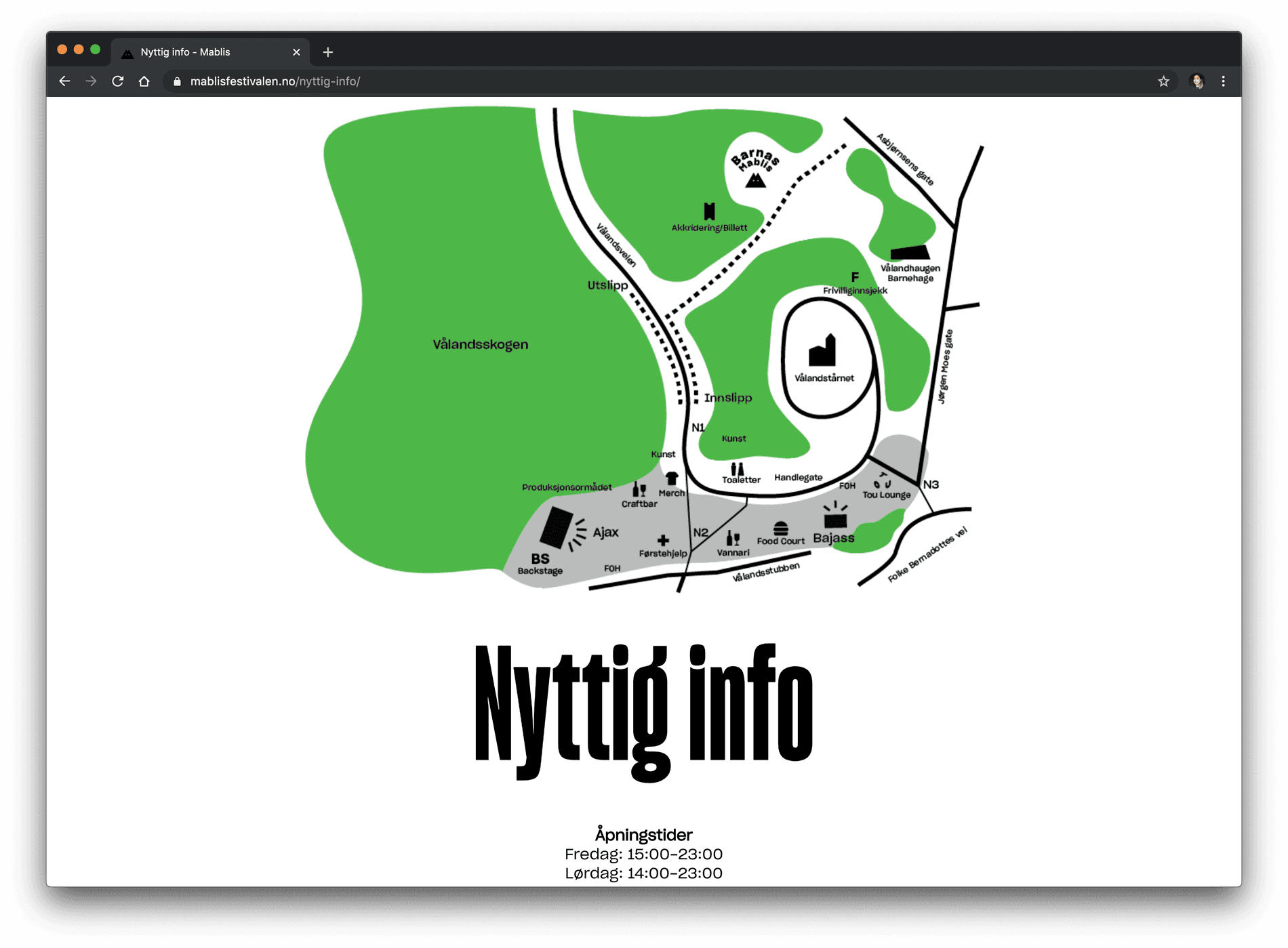Reload the page with refresh icon
1288x948 pixels.
[118, 81]
